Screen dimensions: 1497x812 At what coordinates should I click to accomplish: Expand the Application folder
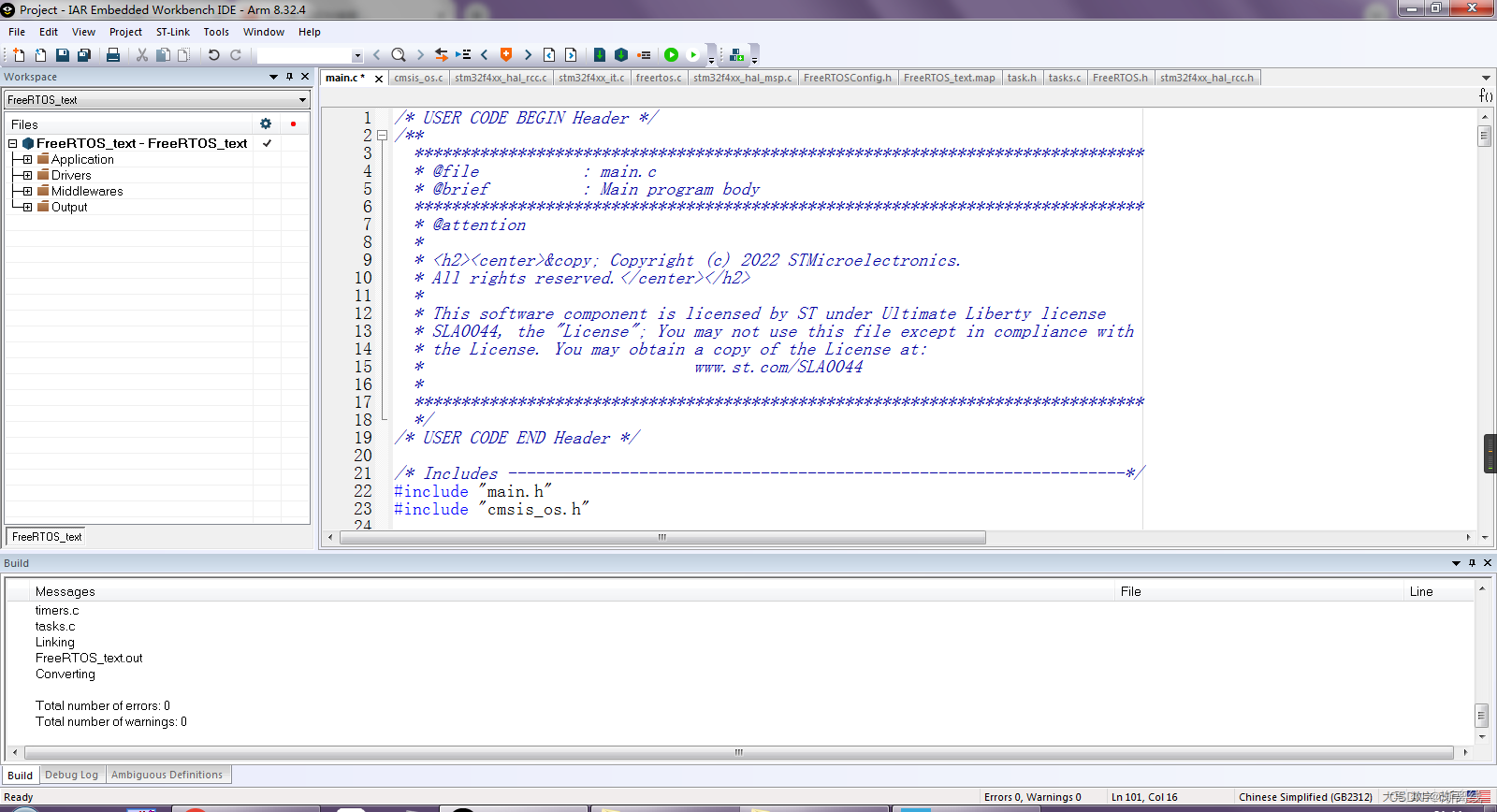click(28, 160)
